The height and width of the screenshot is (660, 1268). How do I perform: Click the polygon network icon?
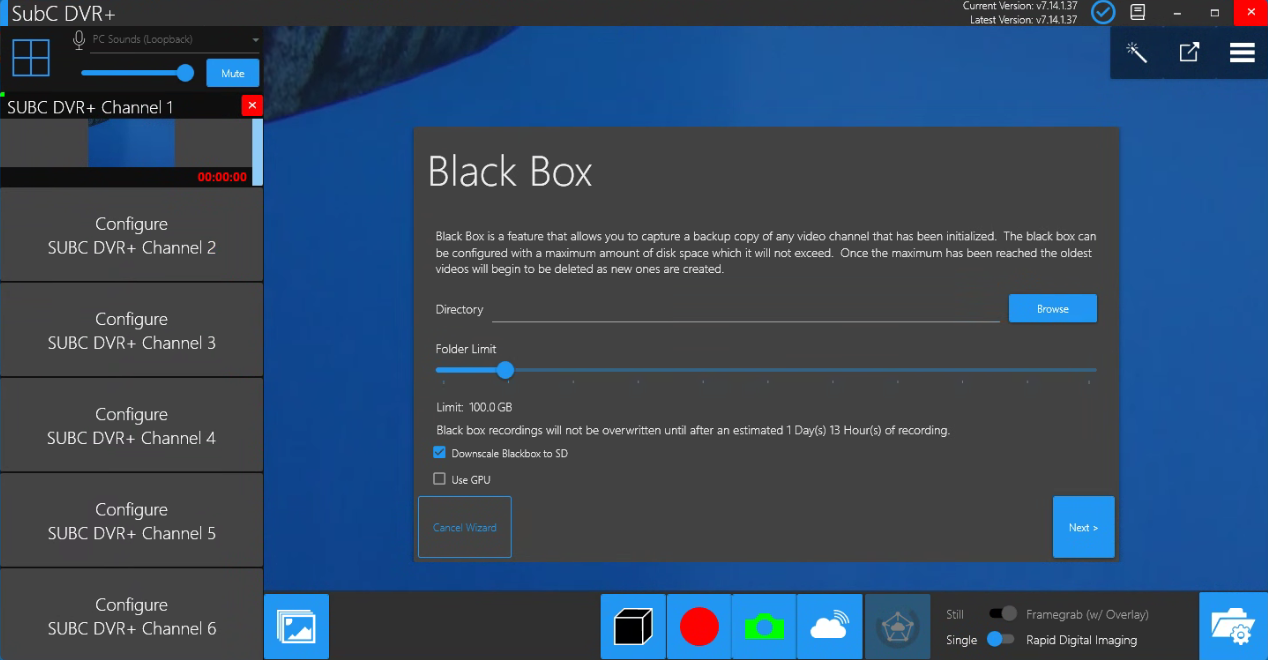897,627
